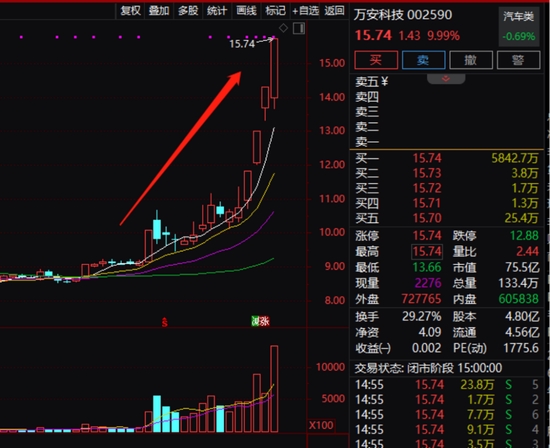Select 买二 bid row at 15.73
Image resolution: width=550 pixels, height=448 pixels.
point(446,173)
